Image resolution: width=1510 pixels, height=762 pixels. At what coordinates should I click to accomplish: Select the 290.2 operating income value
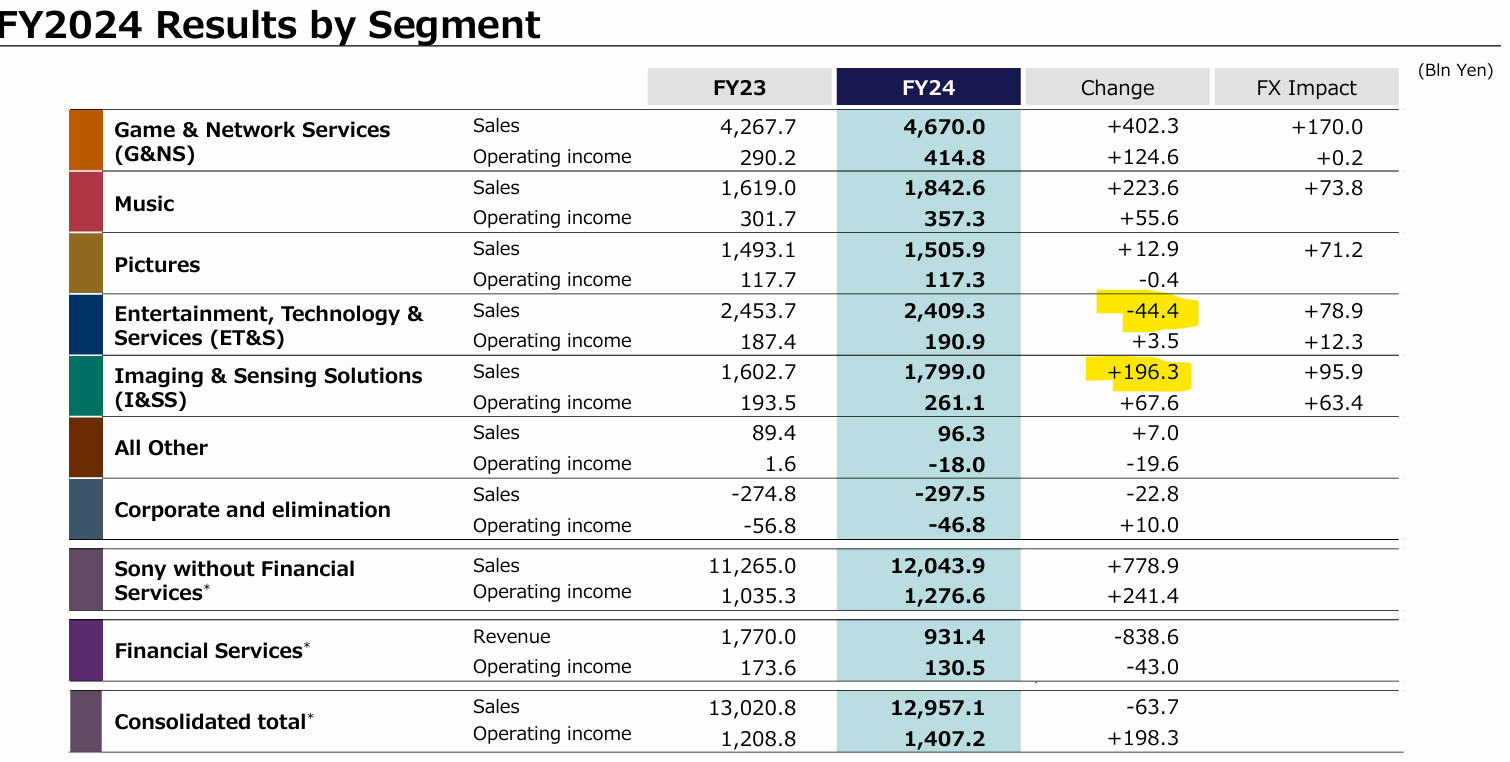(x=769, y=158)
